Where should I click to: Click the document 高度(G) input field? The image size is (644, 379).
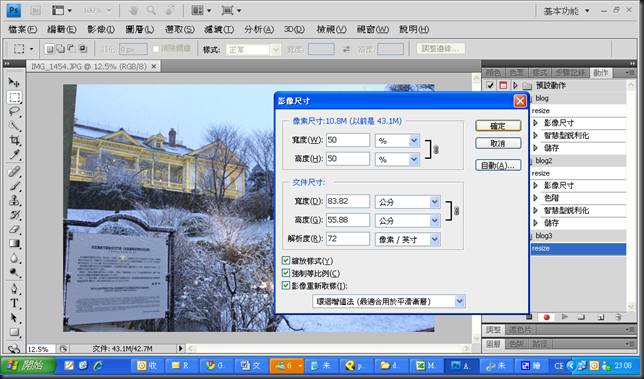[x=348, y=220]
